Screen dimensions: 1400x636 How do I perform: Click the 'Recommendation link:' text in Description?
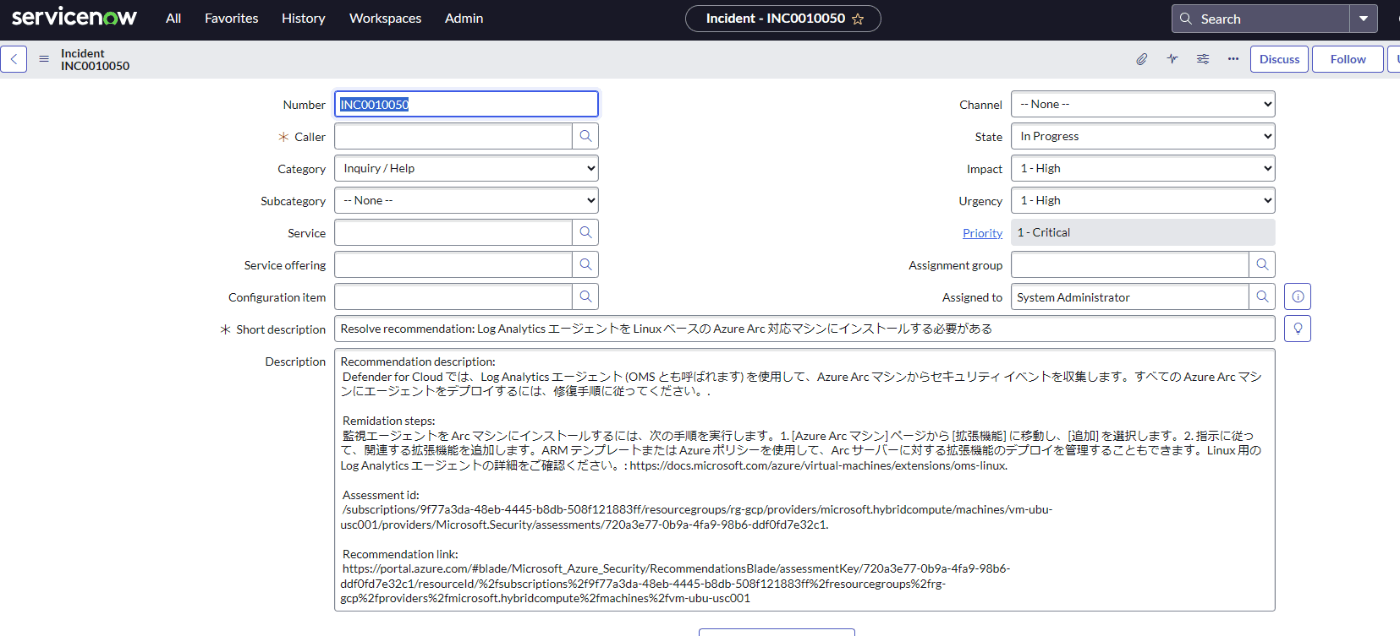(x=400, y=554)
